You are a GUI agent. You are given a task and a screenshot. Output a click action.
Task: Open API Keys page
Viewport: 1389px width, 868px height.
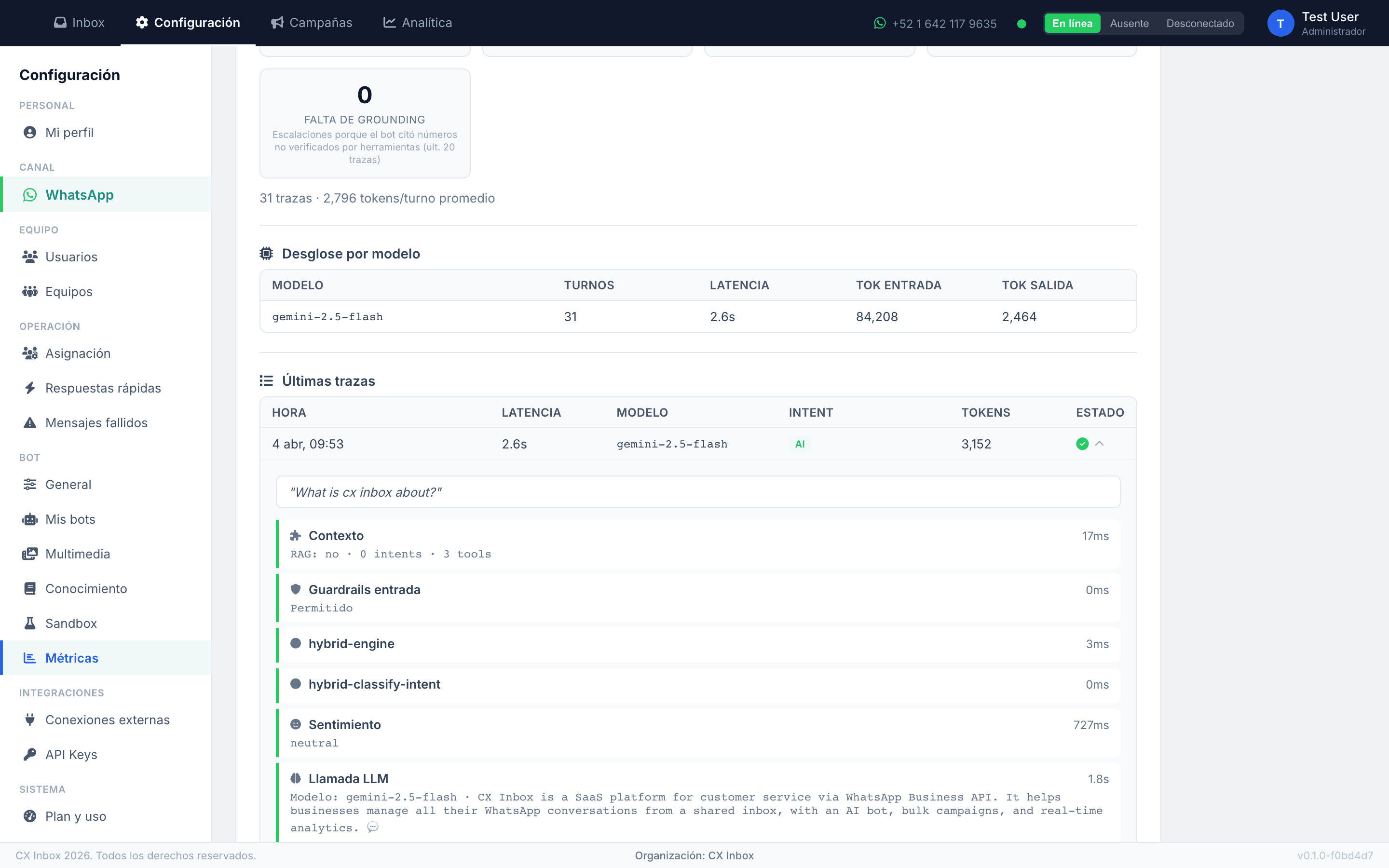106,754
